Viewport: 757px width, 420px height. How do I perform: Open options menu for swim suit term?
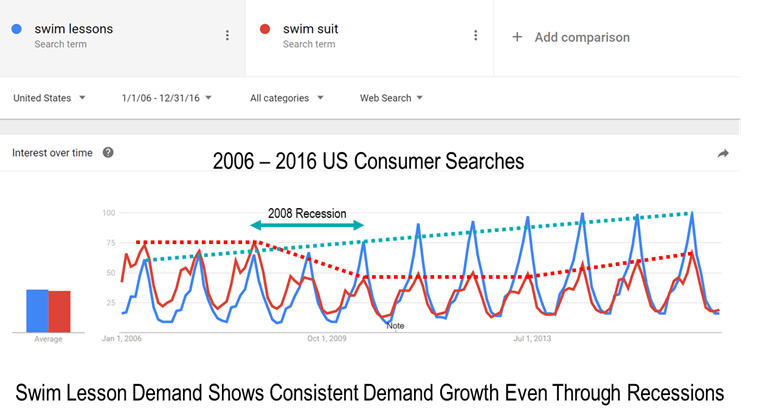coord(476,35)
